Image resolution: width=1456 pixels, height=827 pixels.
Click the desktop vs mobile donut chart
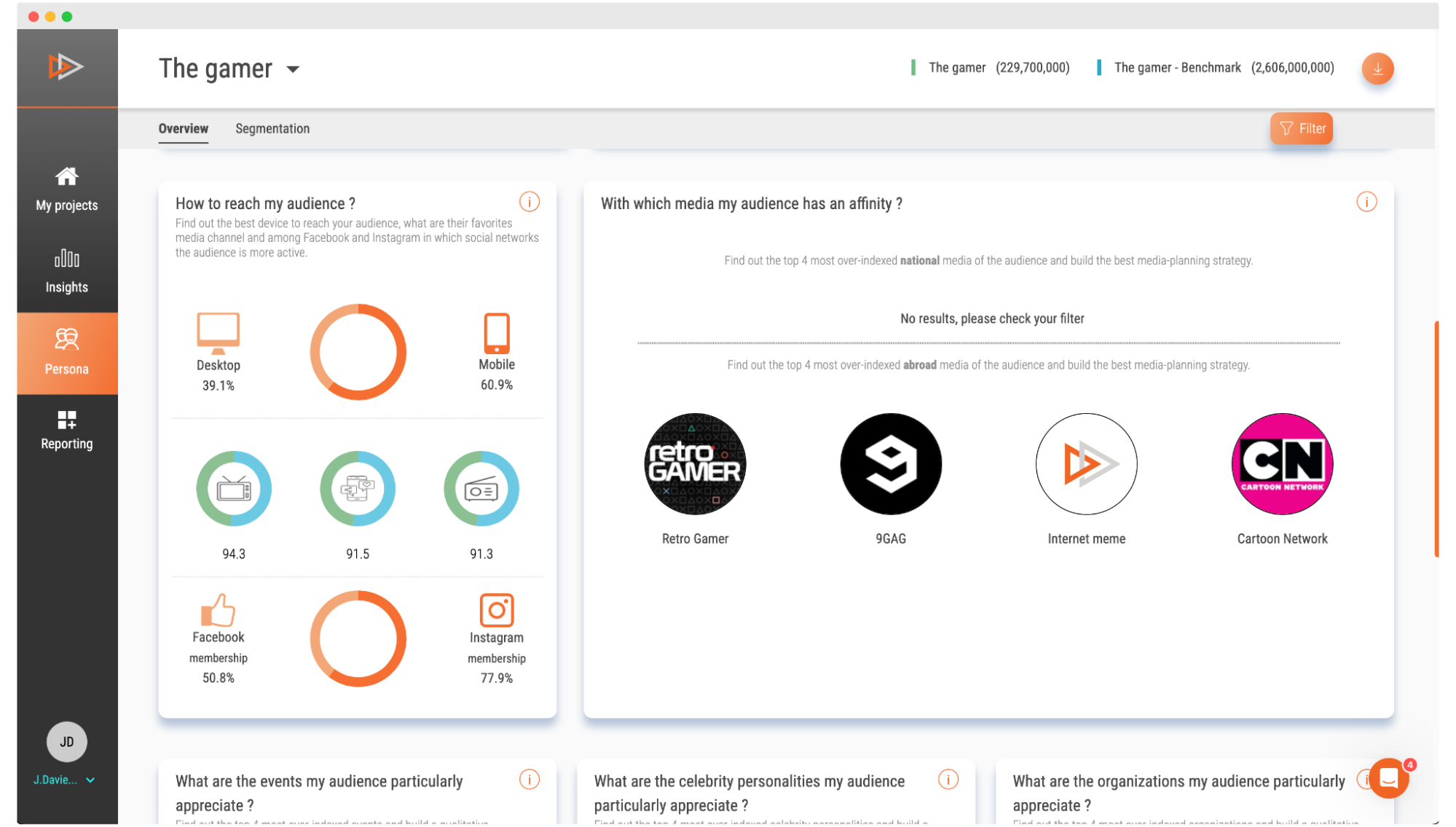pos(358,352)
